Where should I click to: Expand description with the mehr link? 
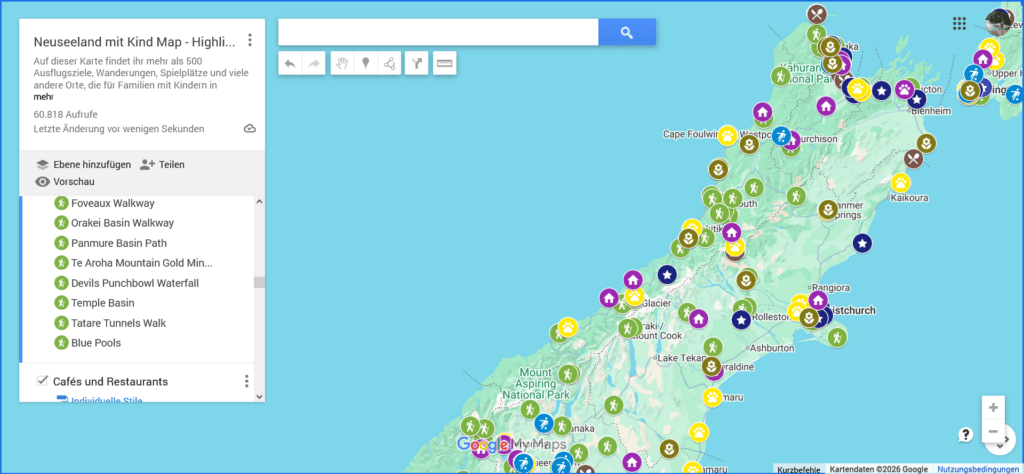pos(43,97)
